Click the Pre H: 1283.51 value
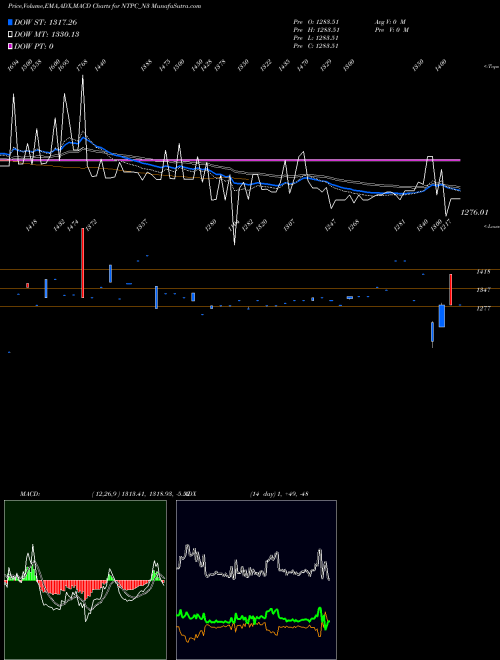The height and width of the screenshot is (660, 500). coord(316,30)
